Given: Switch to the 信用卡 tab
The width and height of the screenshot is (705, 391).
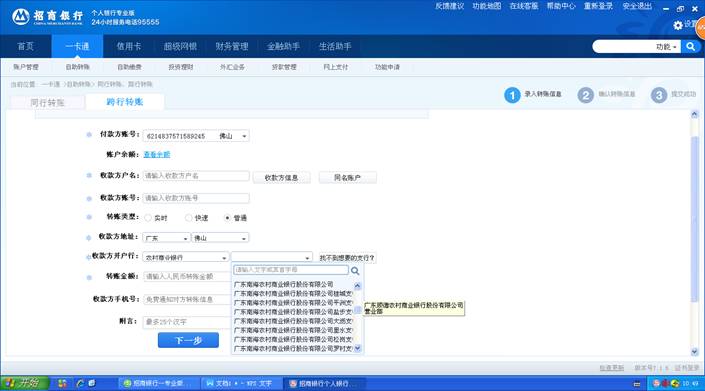Looking at the screenshot, I should click(129, 46).
